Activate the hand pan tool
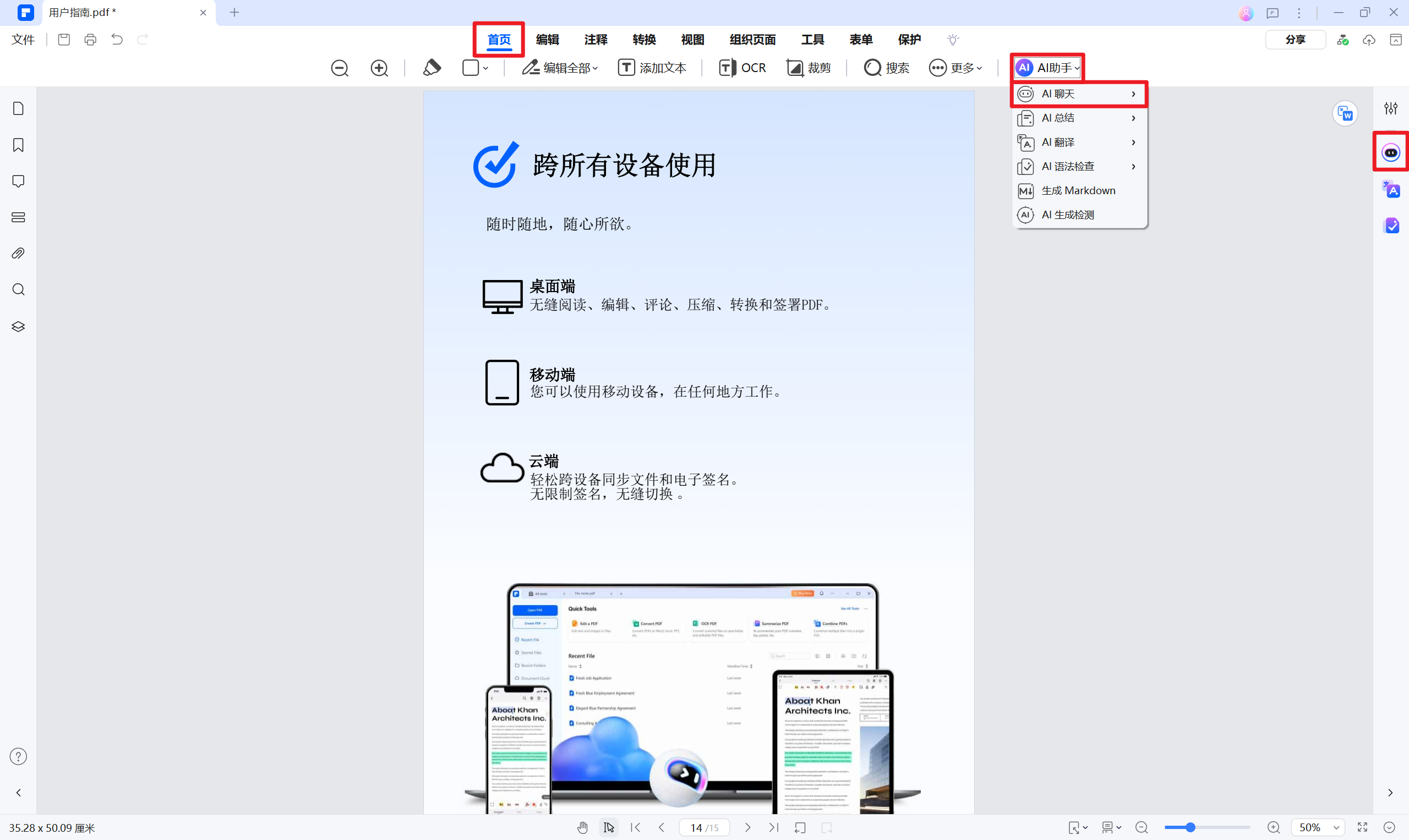This screenshot has height=840, width=1409. tap(583, 827)
